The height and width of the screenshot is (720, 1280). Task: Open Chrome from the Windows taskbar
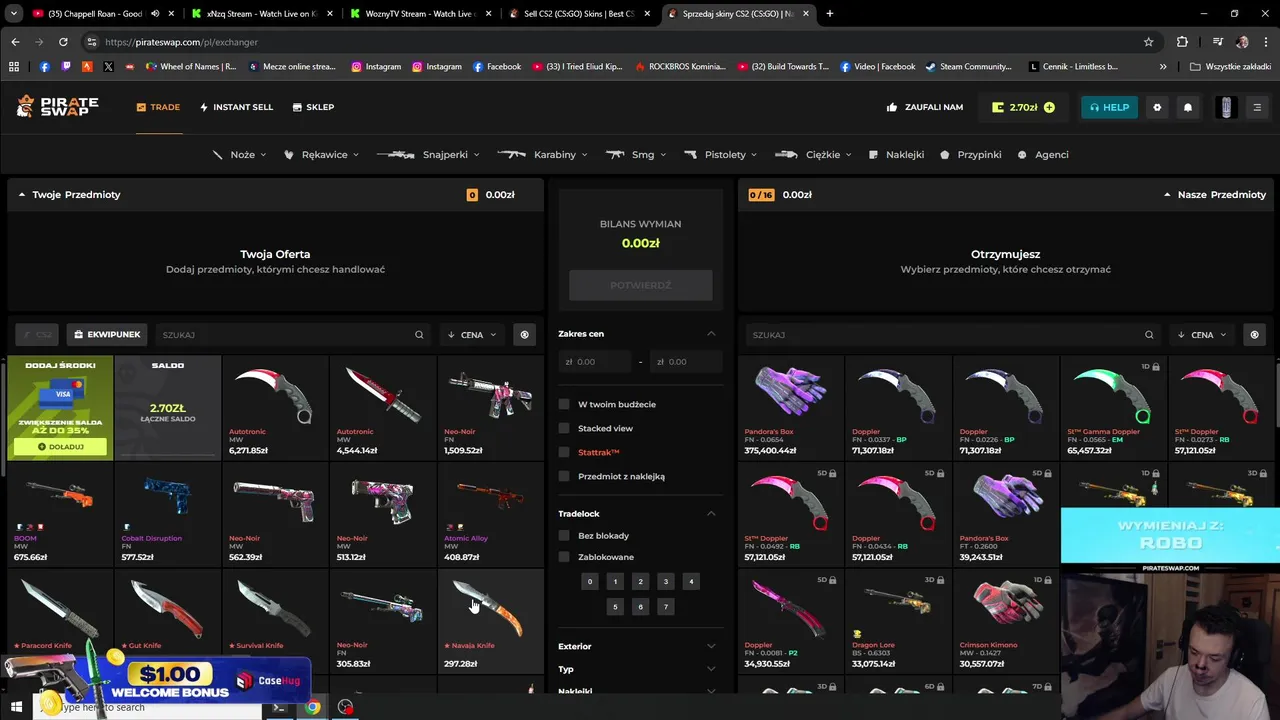[x=313, y=707]
